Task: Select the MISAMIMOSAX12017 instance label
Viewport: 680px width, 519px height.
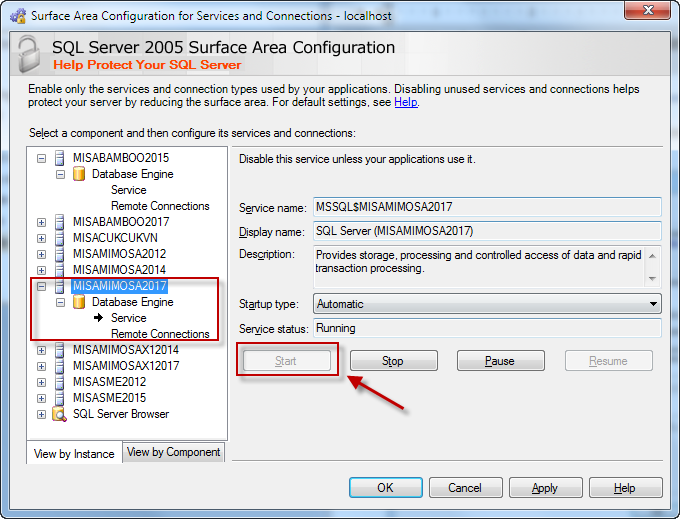Action: coord(126,366)
